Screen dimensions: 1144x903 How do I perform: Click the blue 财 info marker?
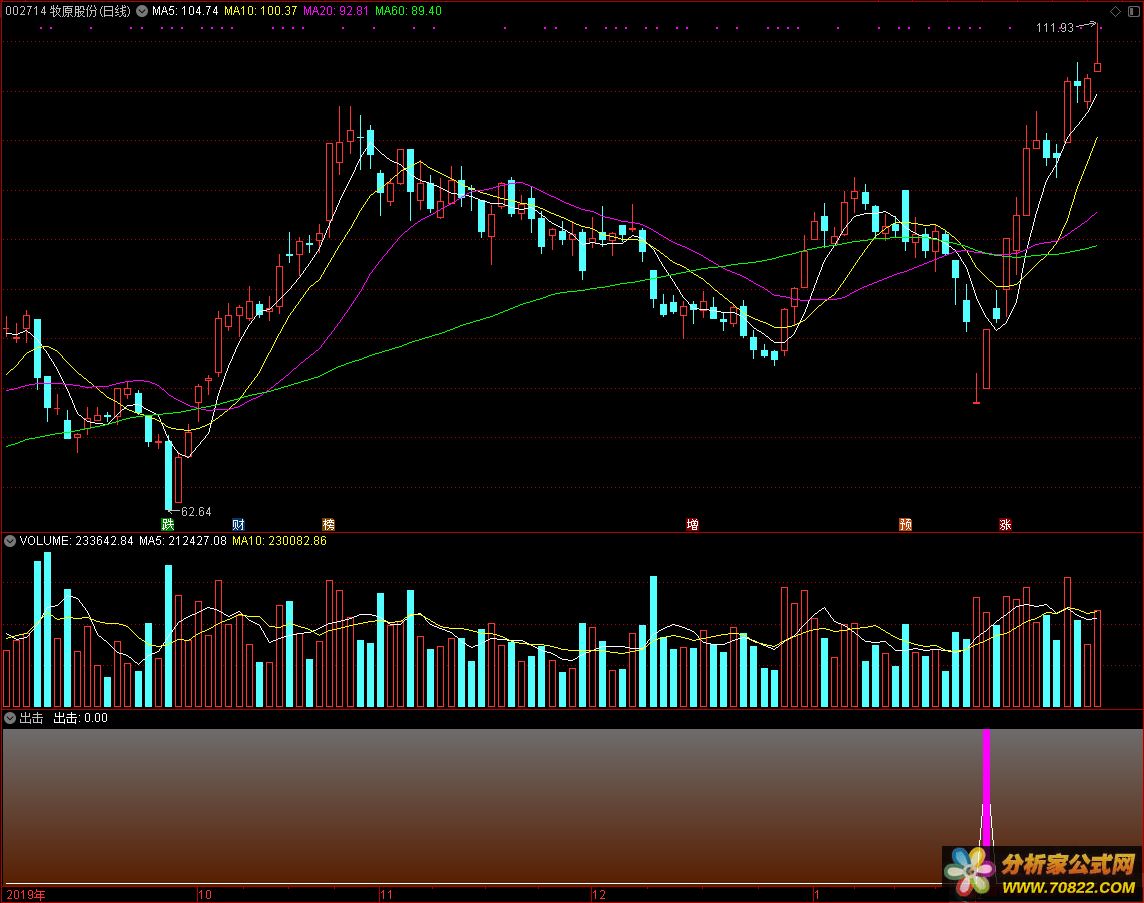238,524
